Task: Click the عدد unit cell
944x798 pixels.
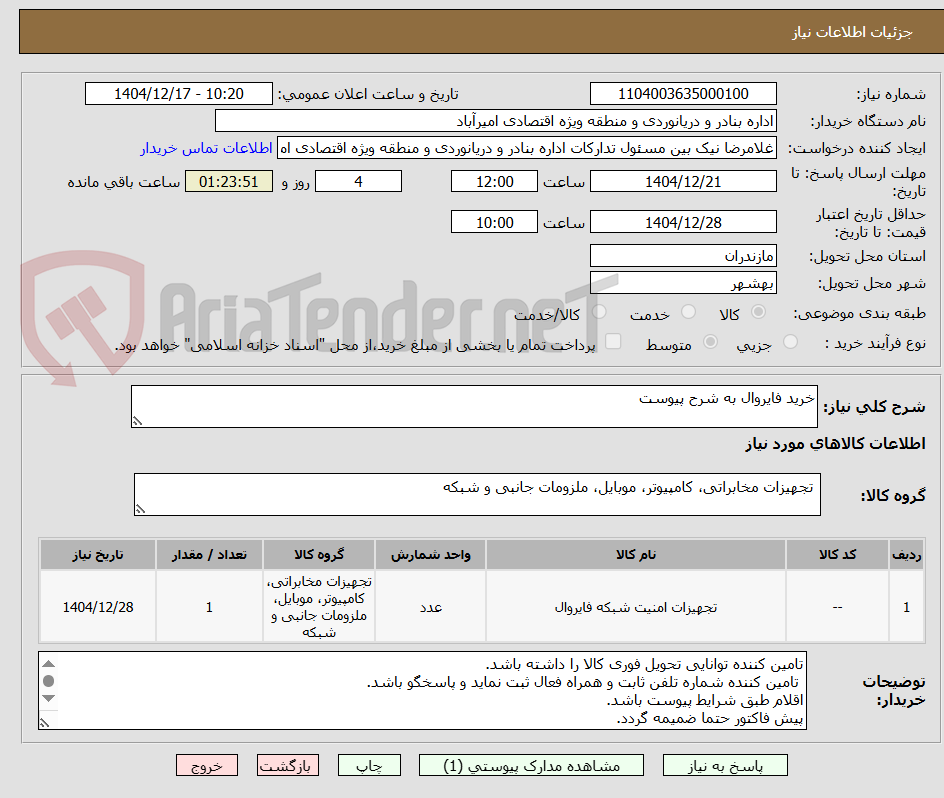Action: pos(430,607)
